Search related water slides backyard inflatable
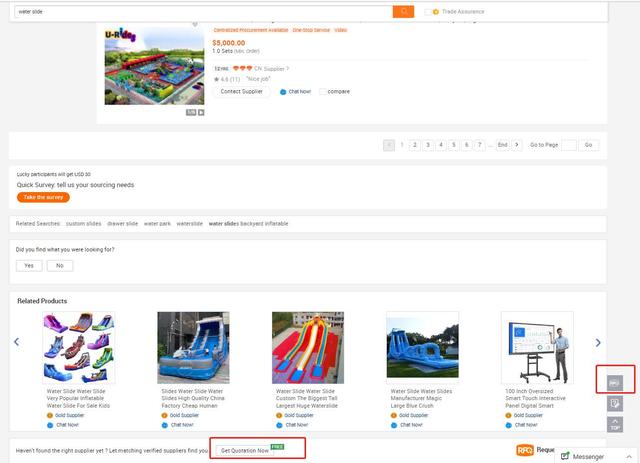640x463 pixels. coord(248,224)
